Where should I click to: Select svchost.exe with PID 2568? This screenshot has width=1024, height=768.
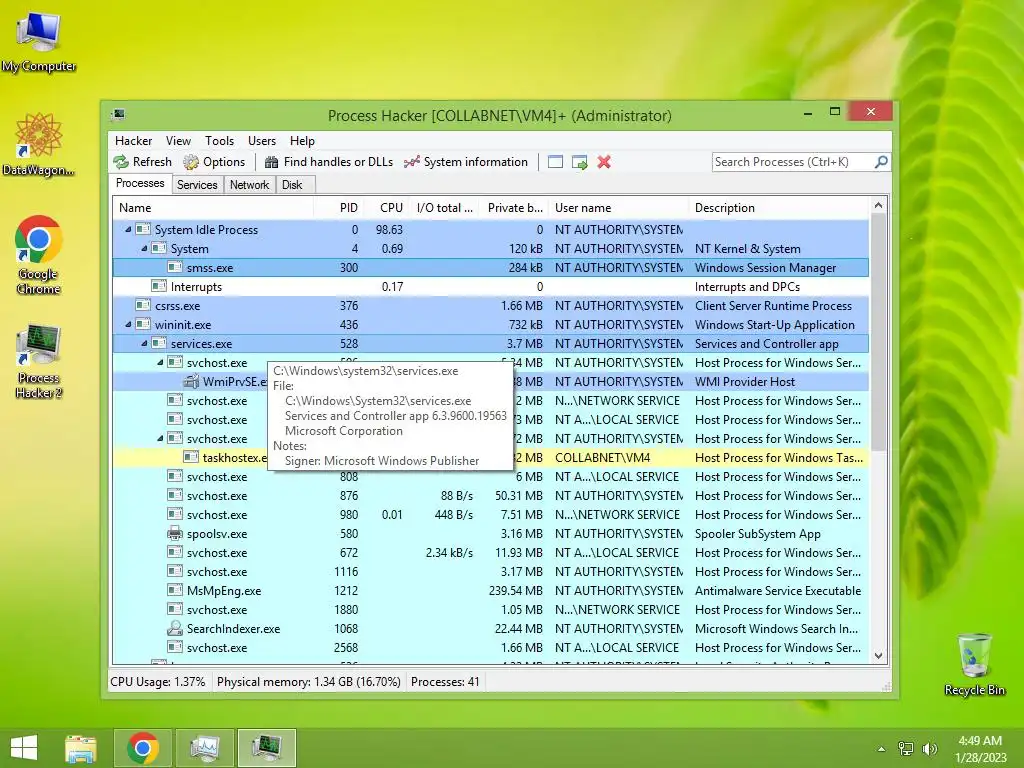pyautogui.click(x=490, y=647)
